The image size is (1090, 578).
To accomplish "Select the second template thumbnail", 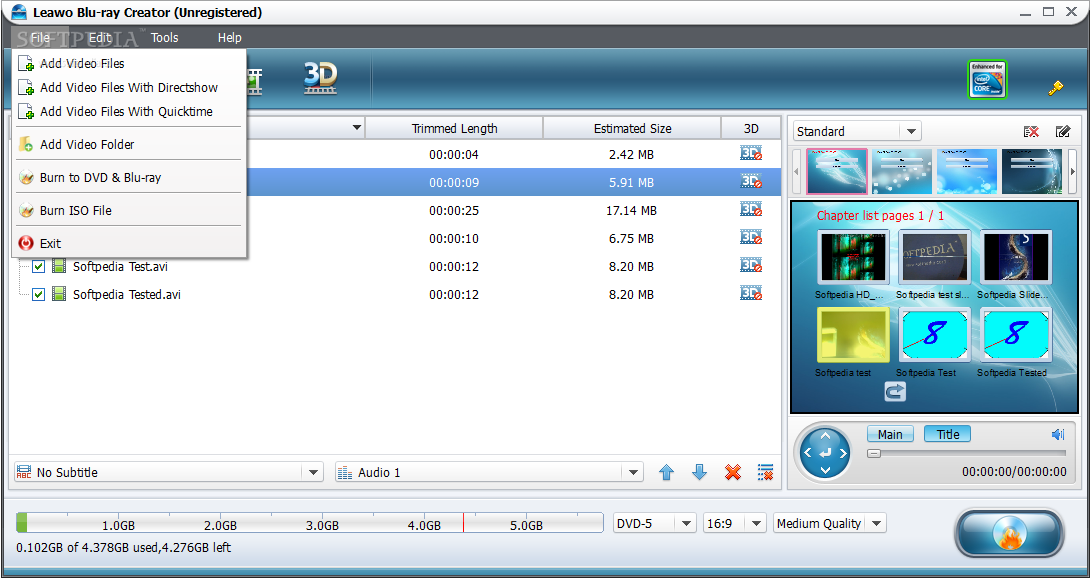I will point(902,171).
